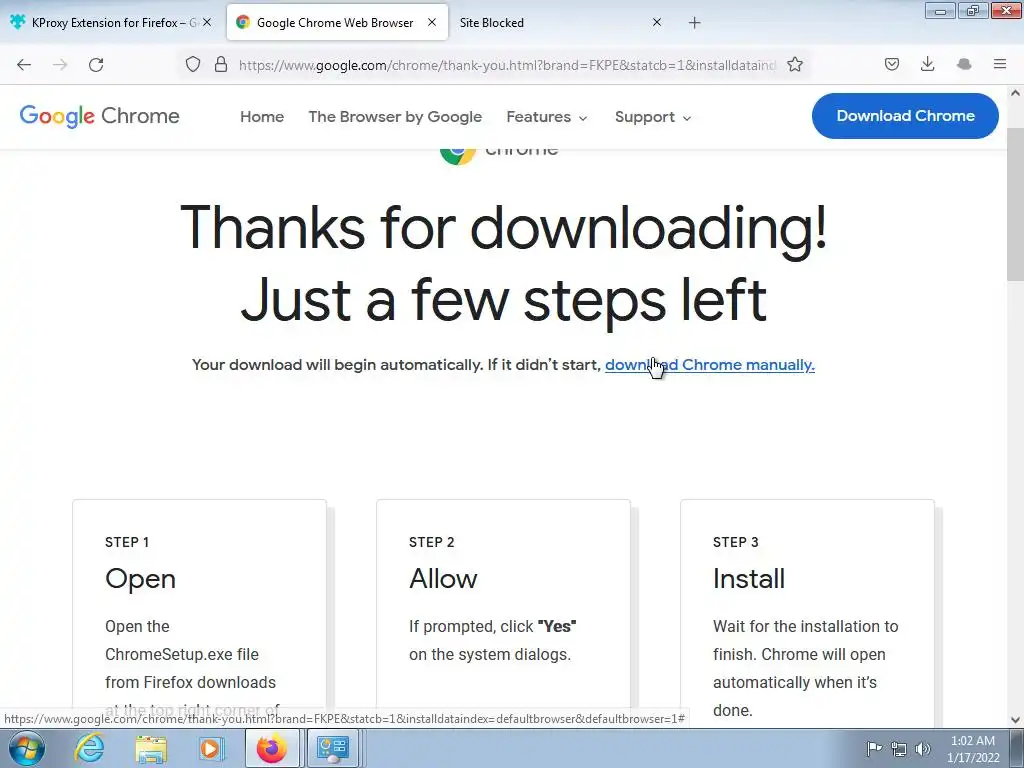Image resolution: width=1024 pixels, height=768 pixels.
Task: Open volume speaker tray icon
Action: (x=923, y=749)
